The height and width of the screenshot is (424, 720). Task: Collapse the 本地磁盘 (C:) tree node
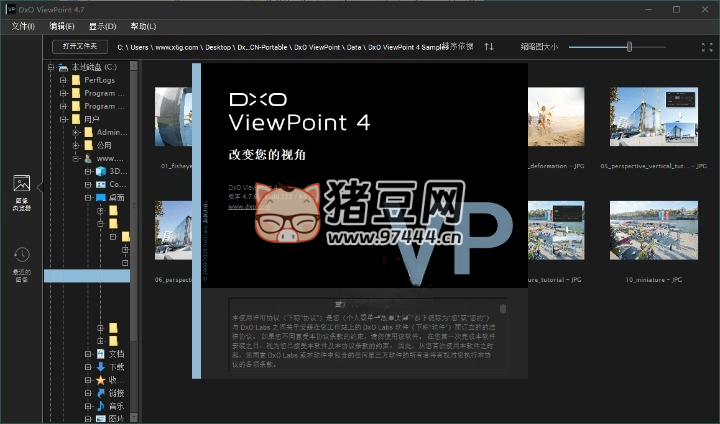(51, 67)
